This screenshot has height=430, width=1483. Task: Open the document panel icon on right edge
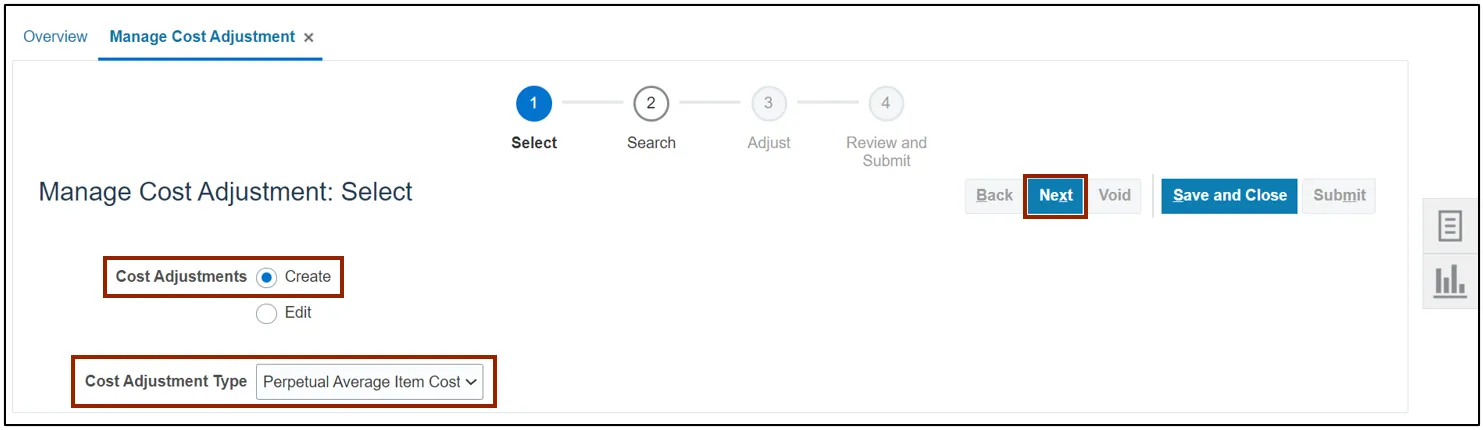1449,226
